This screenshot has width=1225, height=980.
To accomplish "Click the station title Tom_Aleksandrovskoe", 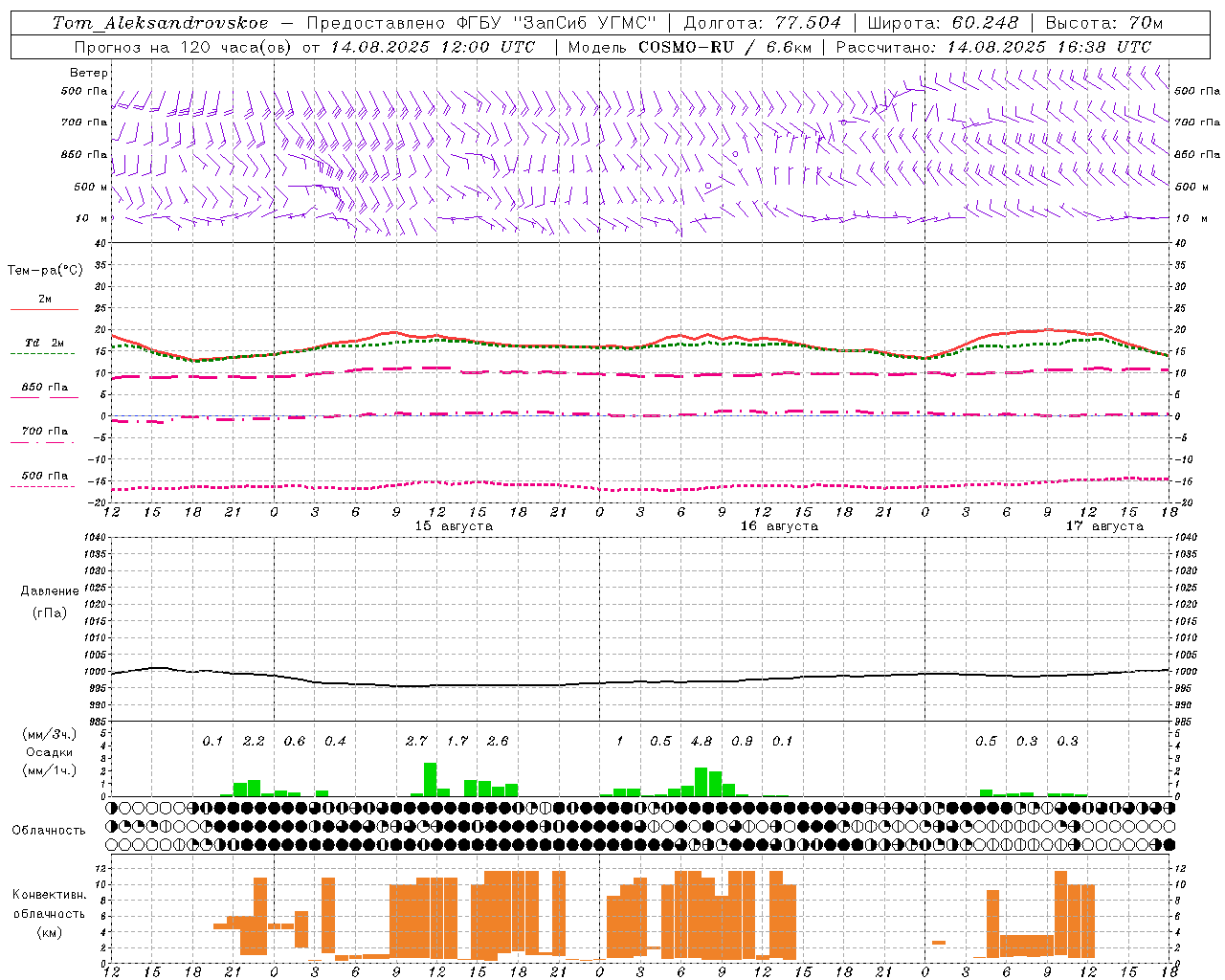I will (x=161, y=23).
